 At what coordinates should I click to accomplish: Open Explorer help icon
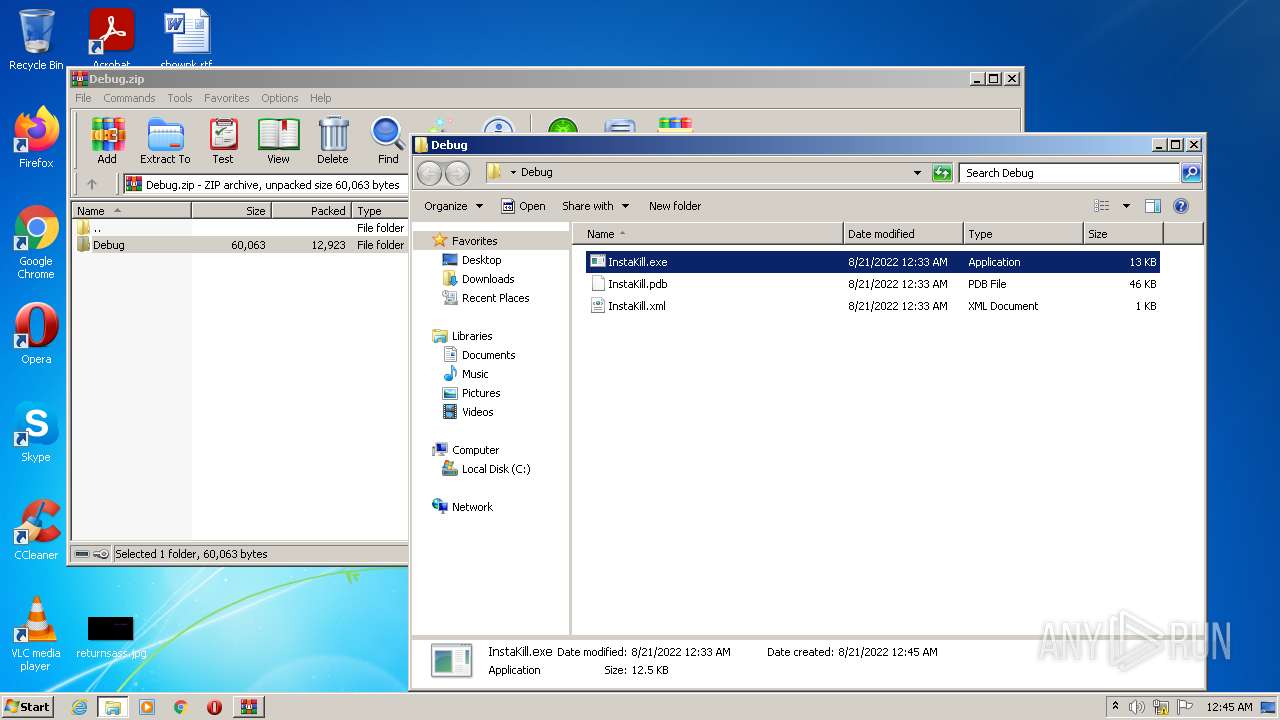click(1180, 206)
